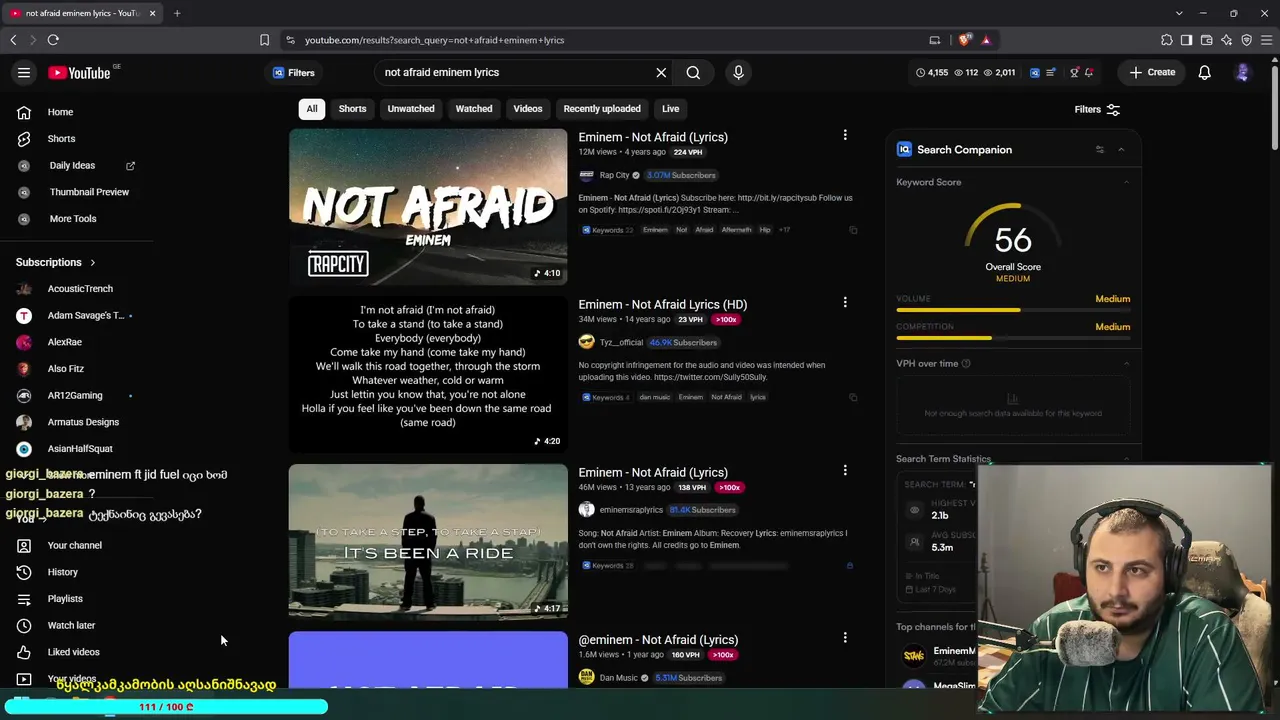The height and width of the screenshot is (720, 1280).
Task: Select the Shorts filter chip
Action: pyautogui.click(x=352, y=109)
